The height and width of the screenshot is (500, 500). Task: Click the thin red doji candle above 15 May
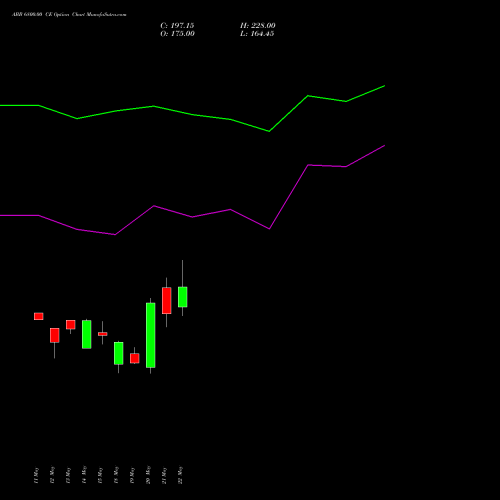(x=103, y=334)
